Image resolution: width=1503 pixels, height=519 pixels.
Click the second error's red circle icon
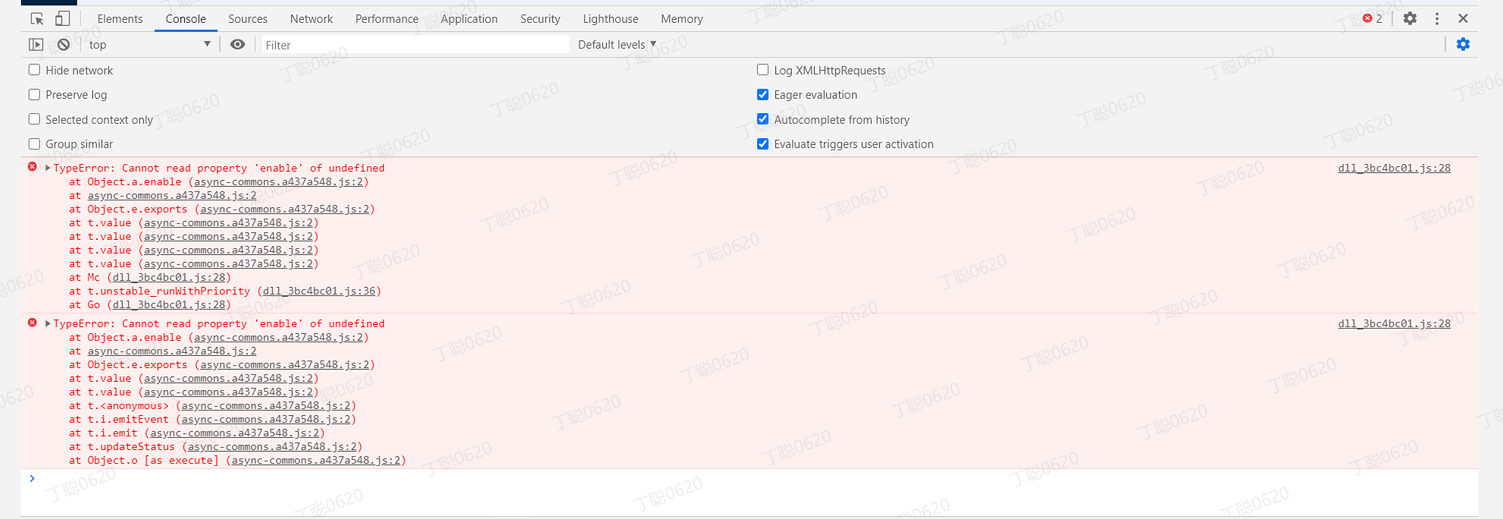33,323
